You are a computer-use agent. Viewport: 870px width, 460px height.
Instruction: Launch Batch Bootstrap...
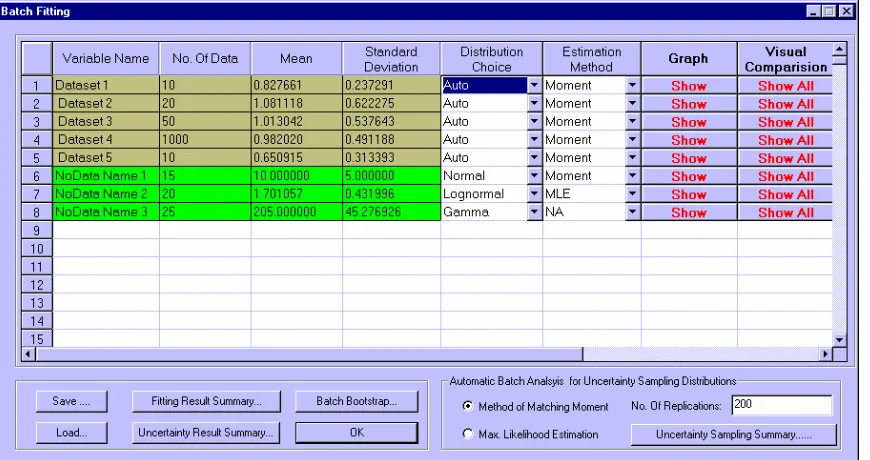point(357,401)
